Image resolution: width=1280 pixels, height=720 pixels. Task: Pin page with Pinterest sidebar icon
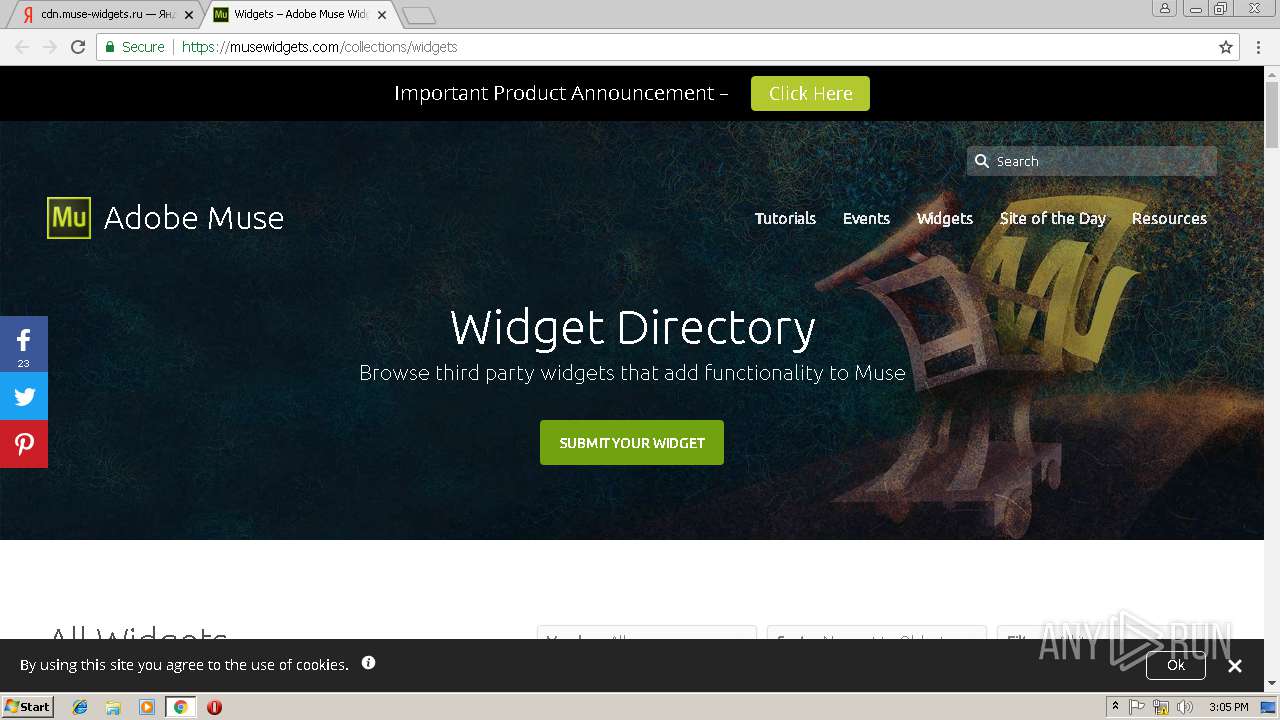click(x=24, y=444)
